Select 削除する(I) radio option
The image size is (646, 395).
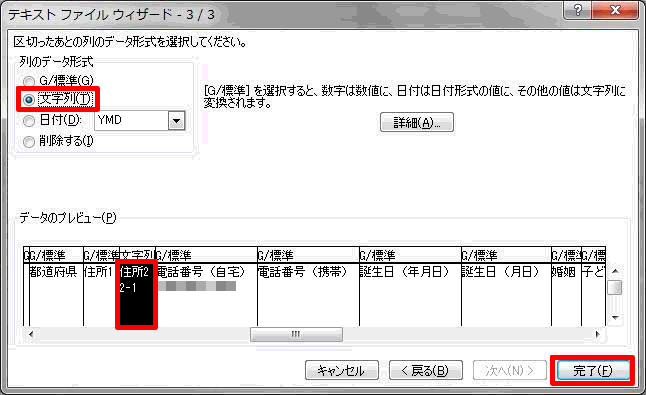pos(29,142)
